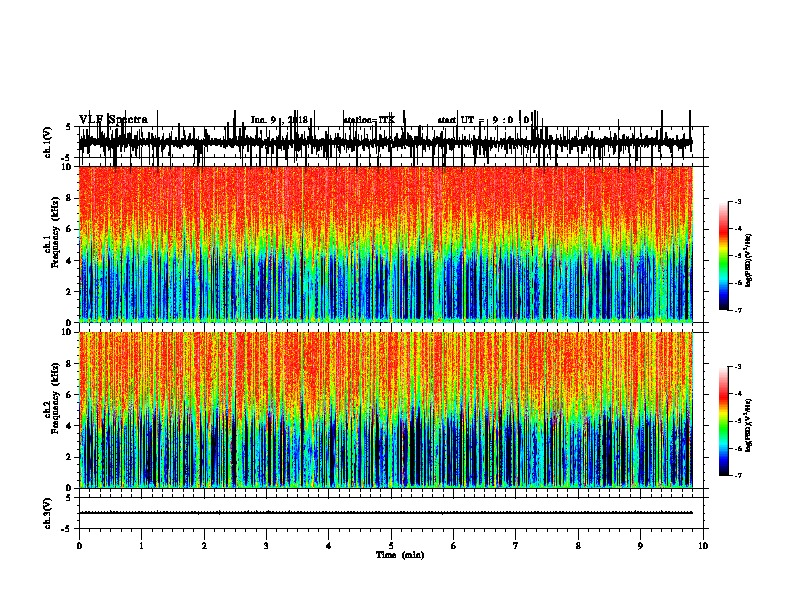Click the 'station=ITK' header label
This screenshot has height=612, width=792.
[369, 120]
